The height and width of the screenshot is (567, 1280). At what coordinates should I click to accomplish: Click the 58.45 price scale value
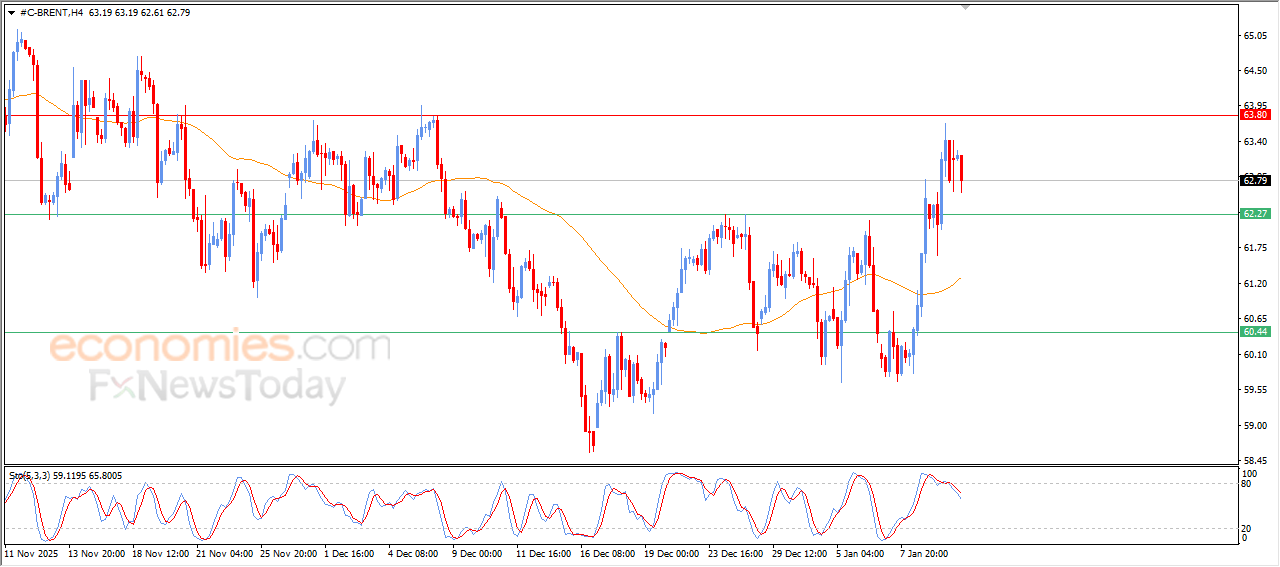[x=1255, y=461]
